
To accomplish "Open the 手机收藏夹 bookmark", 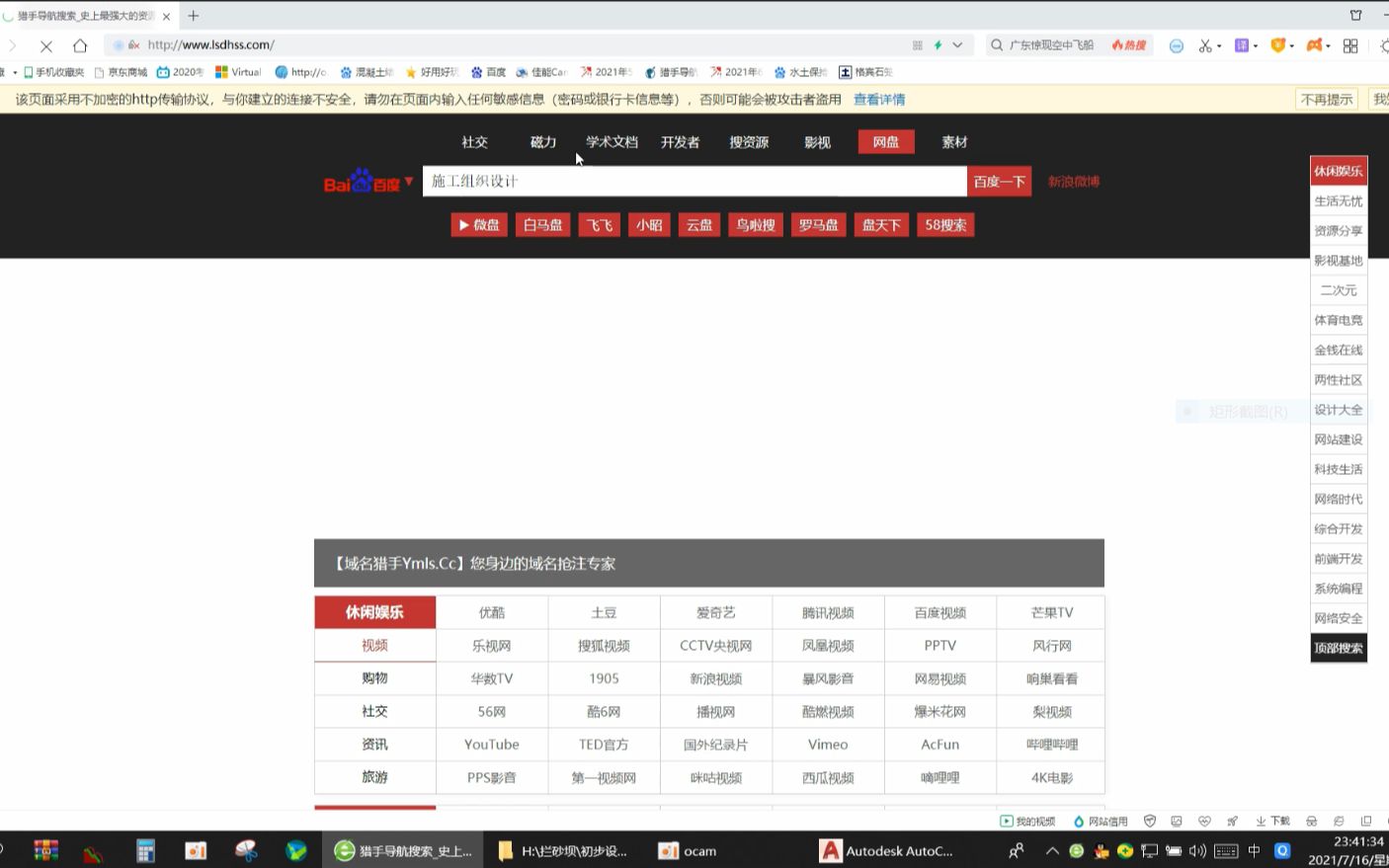I will tap(53, 72).
